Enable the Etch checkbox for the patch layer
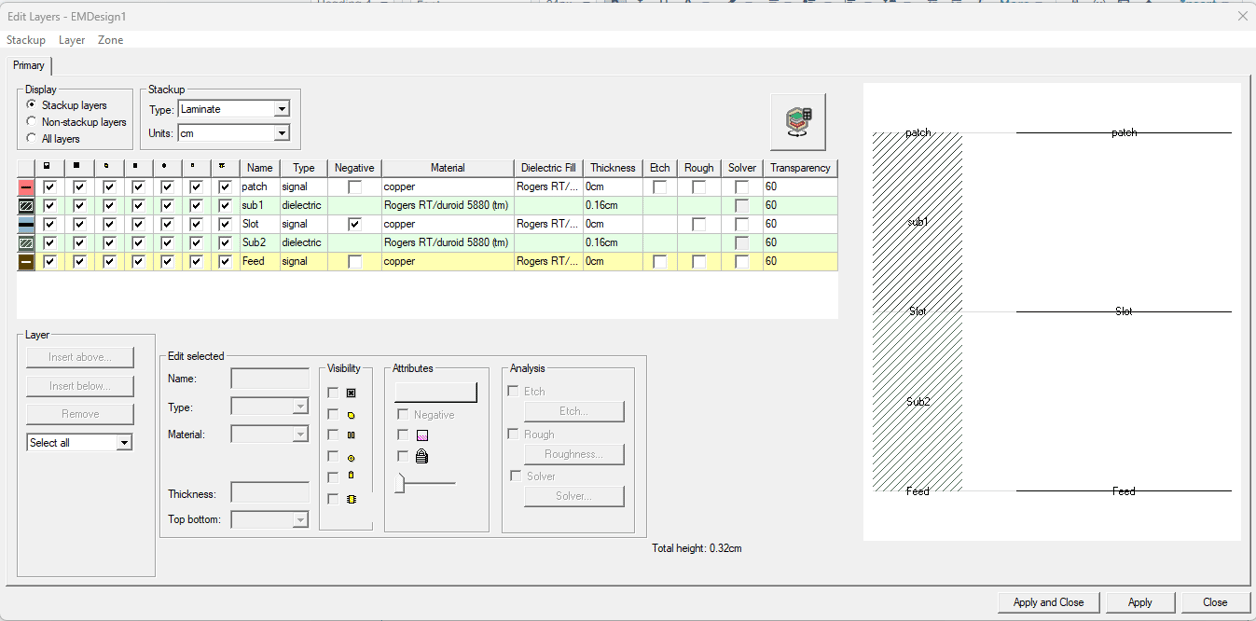Image resolution: width=1256 pixels, height=621 pixels. 659,186
